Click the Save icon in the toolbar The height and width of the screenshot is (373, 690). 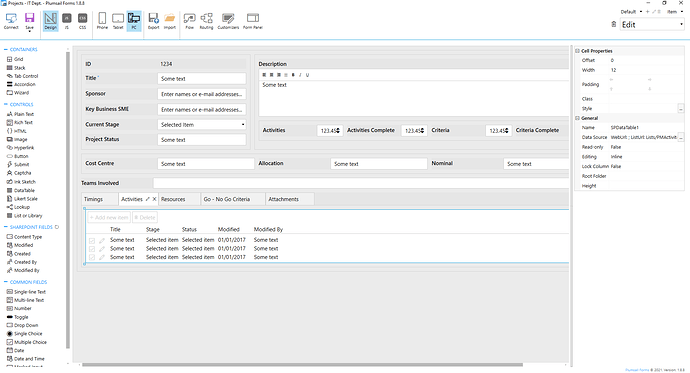29,18
